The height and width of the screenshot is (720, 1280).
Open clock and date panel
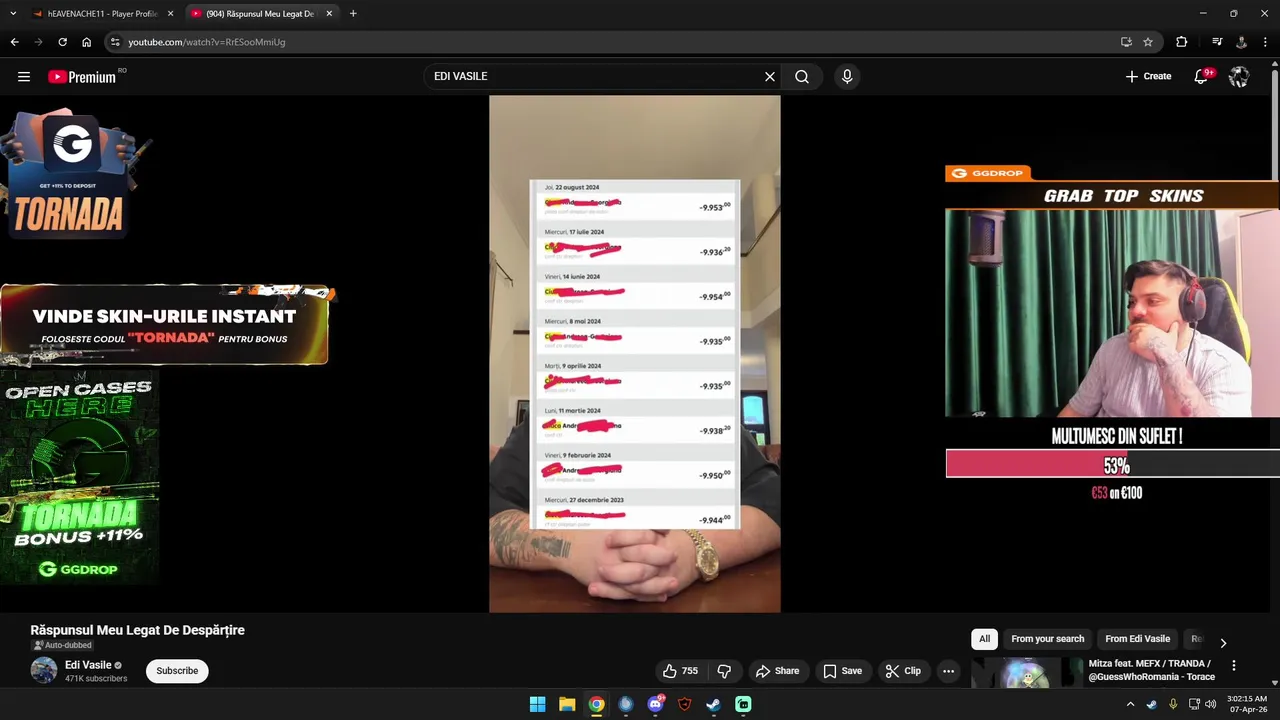click(x=1246, y=704)
